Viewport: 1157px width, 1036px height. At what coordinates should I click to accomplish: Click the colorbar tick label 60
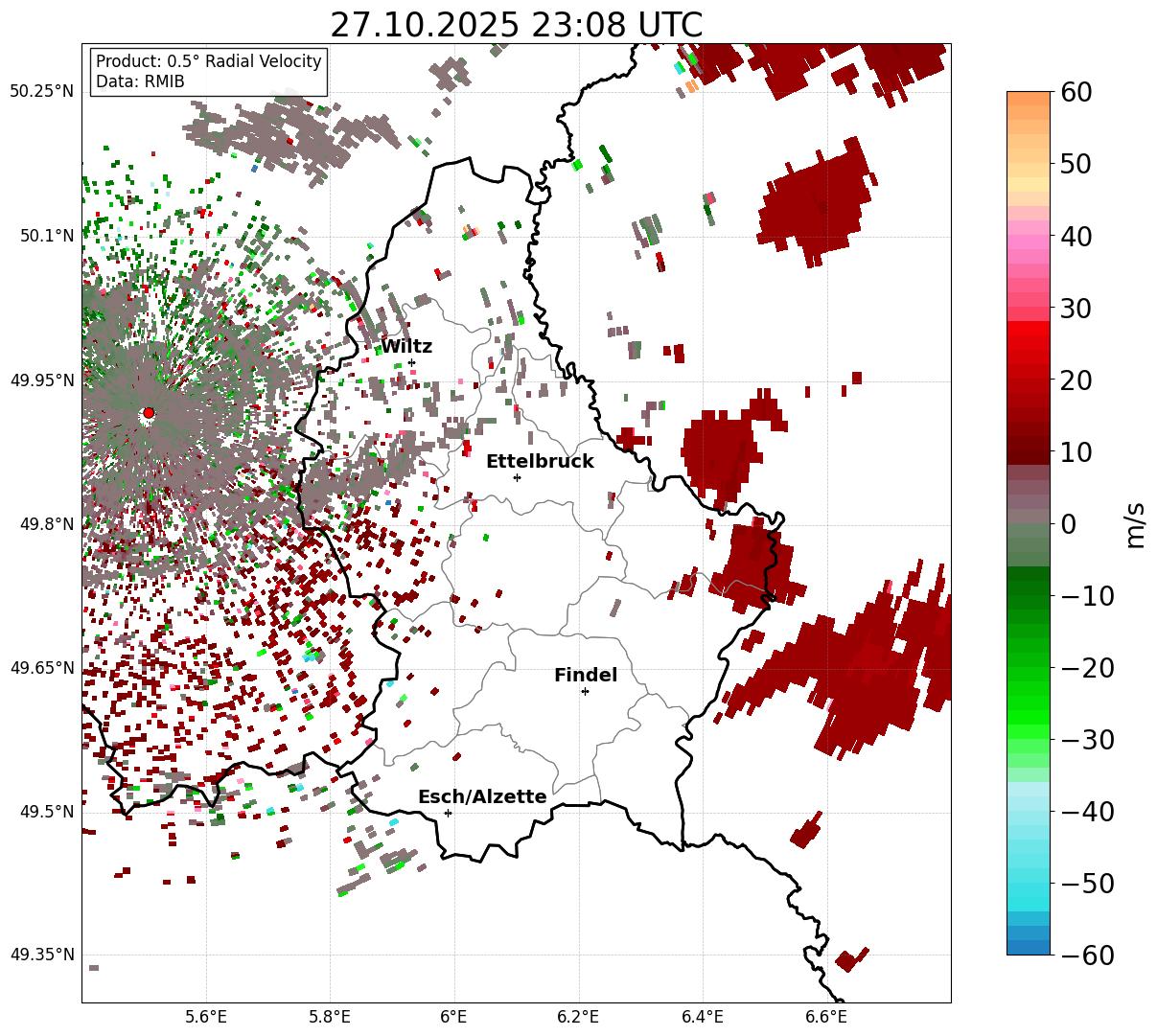tap(1076, 92)
